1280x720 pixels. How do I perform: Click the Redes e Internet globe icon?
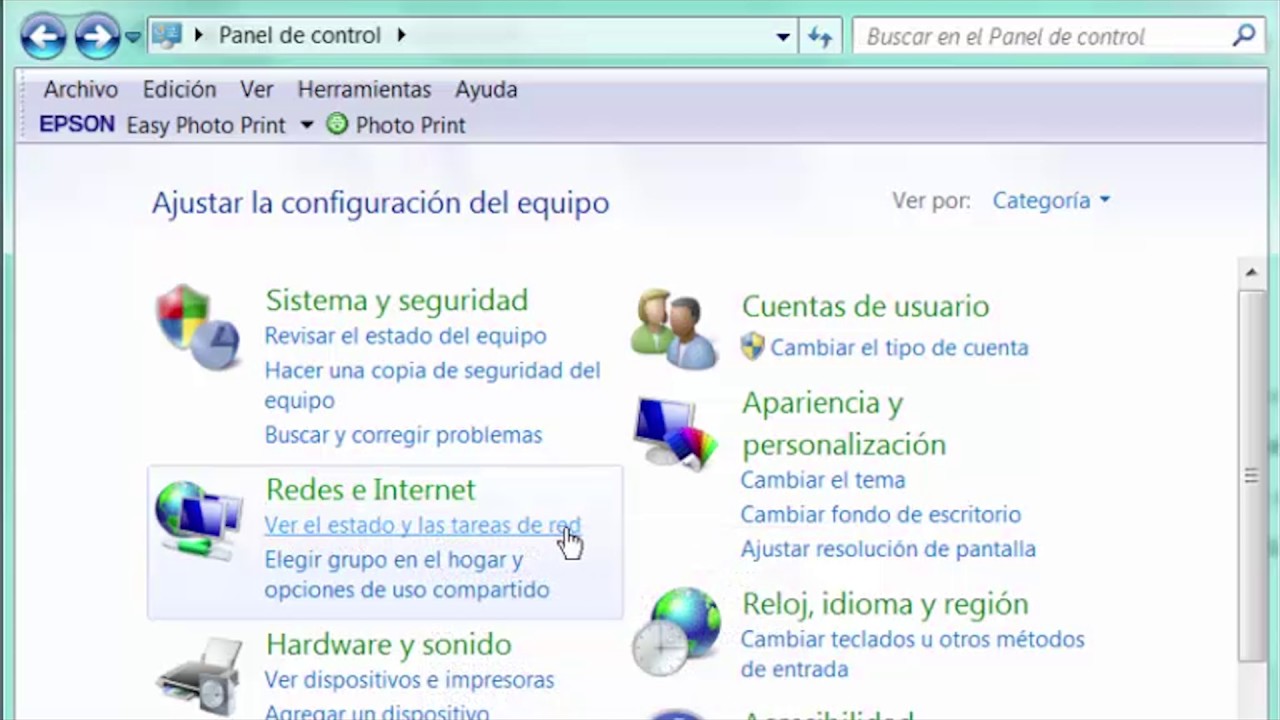click(x=197, y=518)
